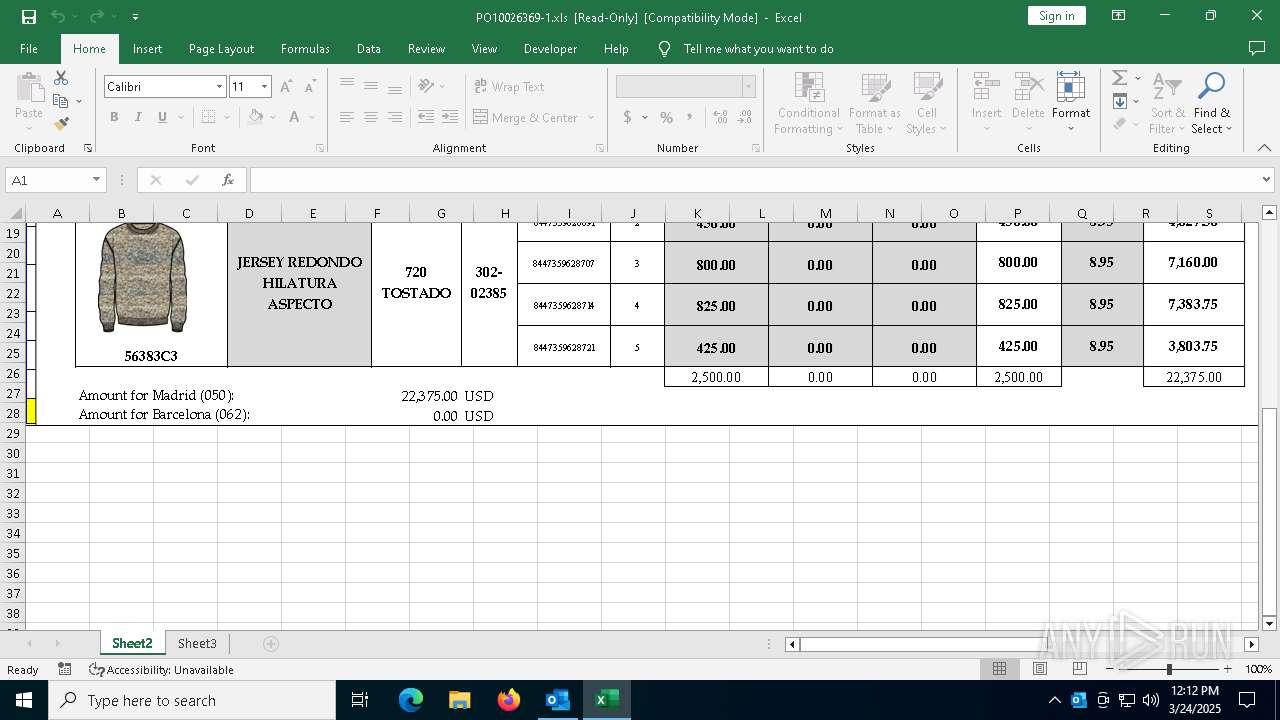Click the Save icon in title bar
Image resolution: width=1280 pixels, height=720 pixels.
pyautogui.click(x=29, y=16)
